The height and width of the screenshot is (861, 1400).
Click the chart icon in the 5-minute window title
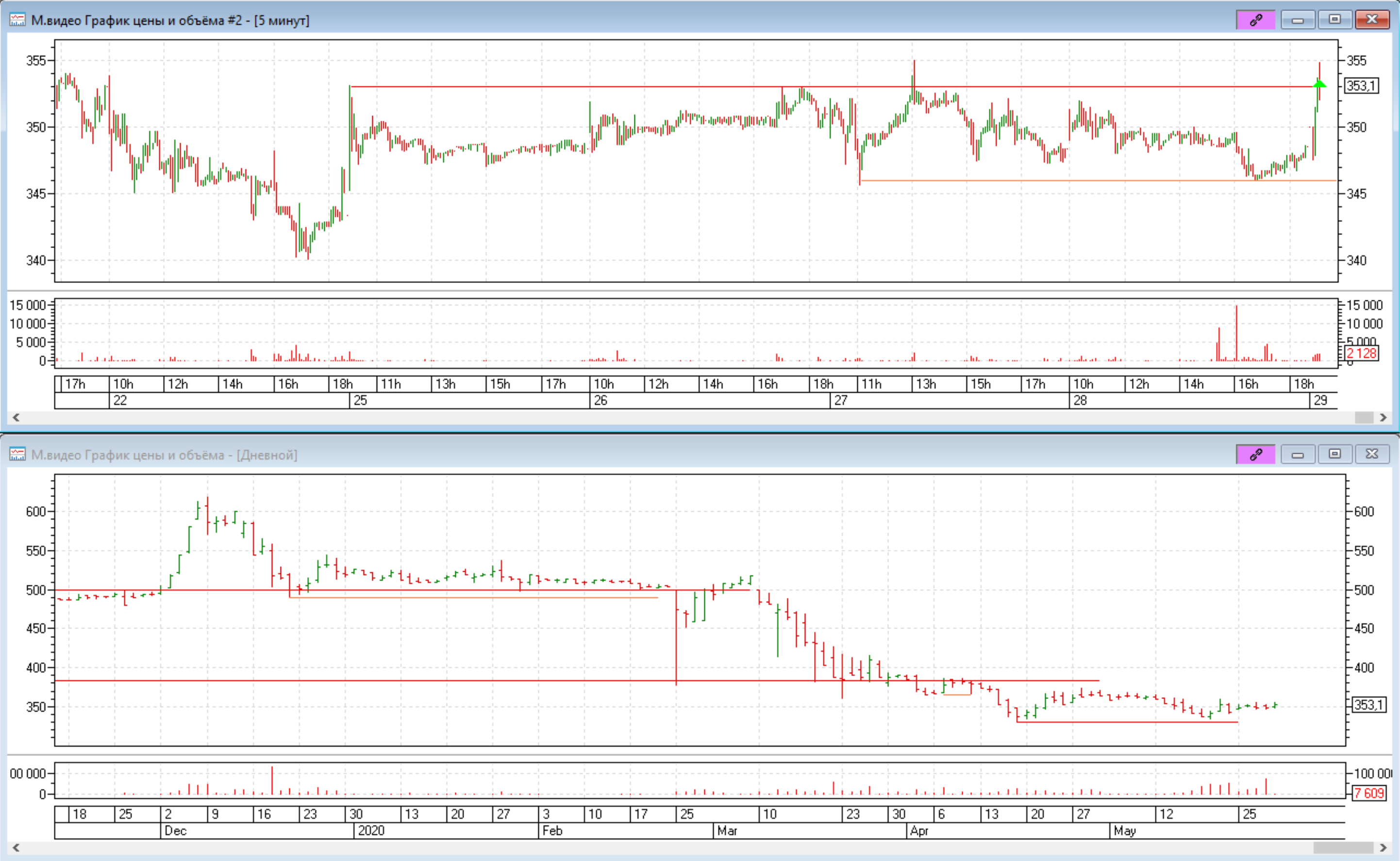click(x=17, y=20)
